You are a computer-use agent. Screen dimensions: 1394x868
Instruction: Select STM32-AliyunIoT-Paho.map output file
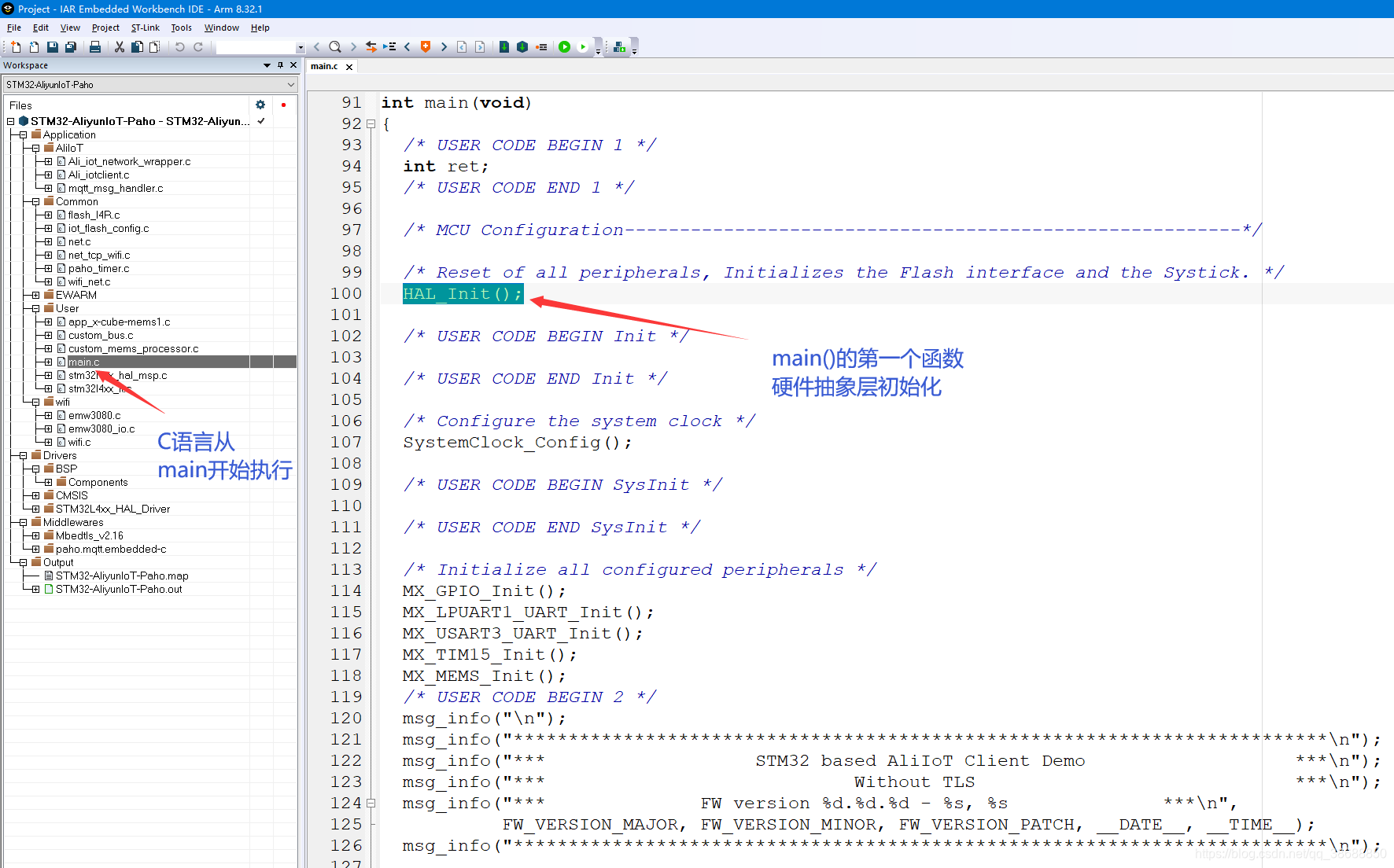(122, 576)
